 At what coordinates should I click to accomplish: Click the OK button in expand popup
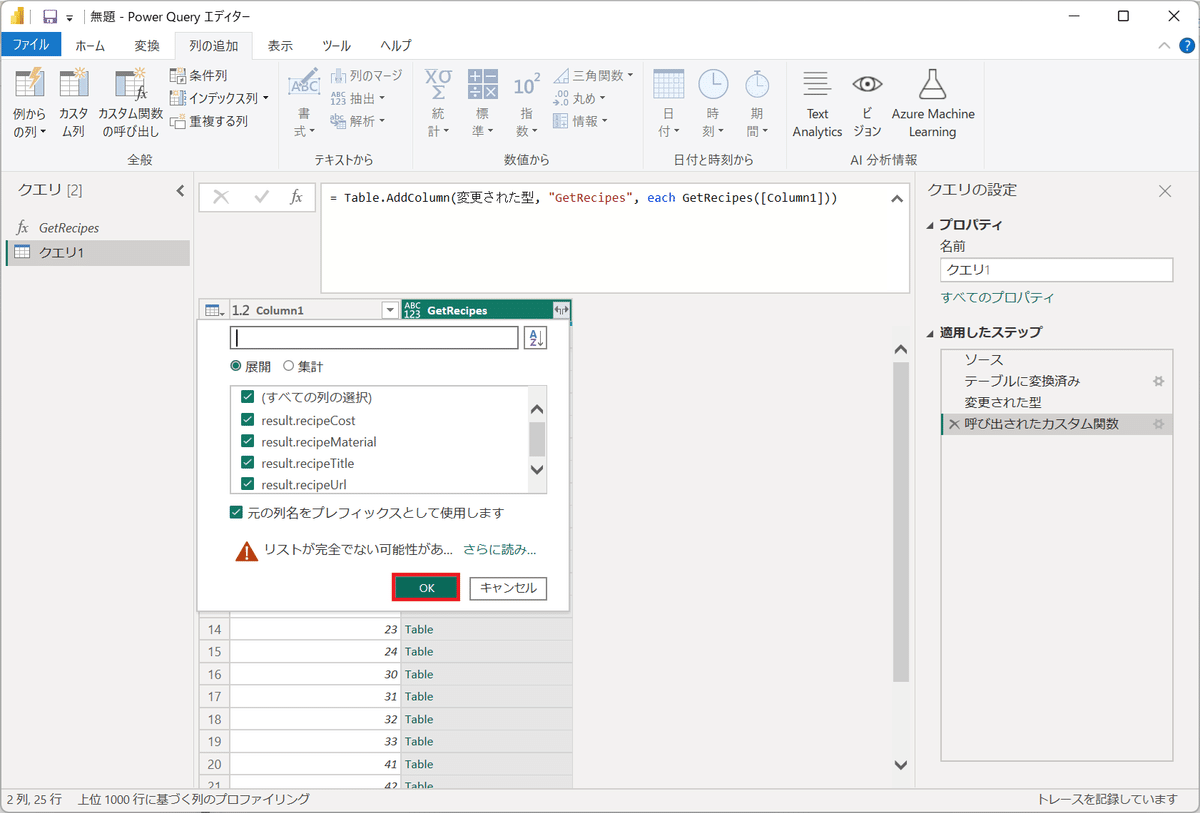[x=426, y=587]
